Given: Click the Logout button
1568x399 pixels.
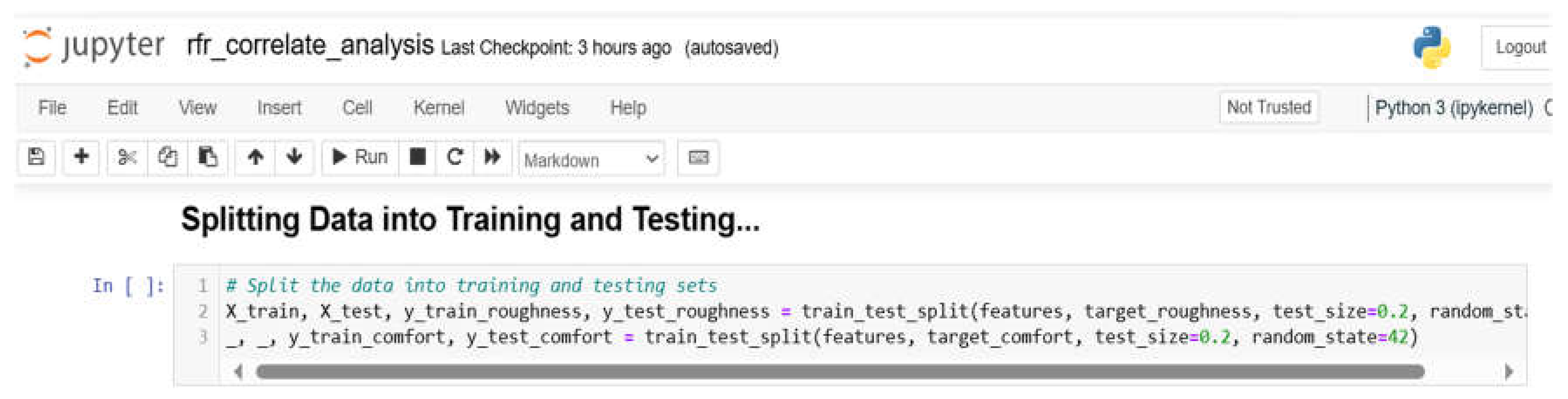Looking at the screenshot, I should coord(1520,48).
